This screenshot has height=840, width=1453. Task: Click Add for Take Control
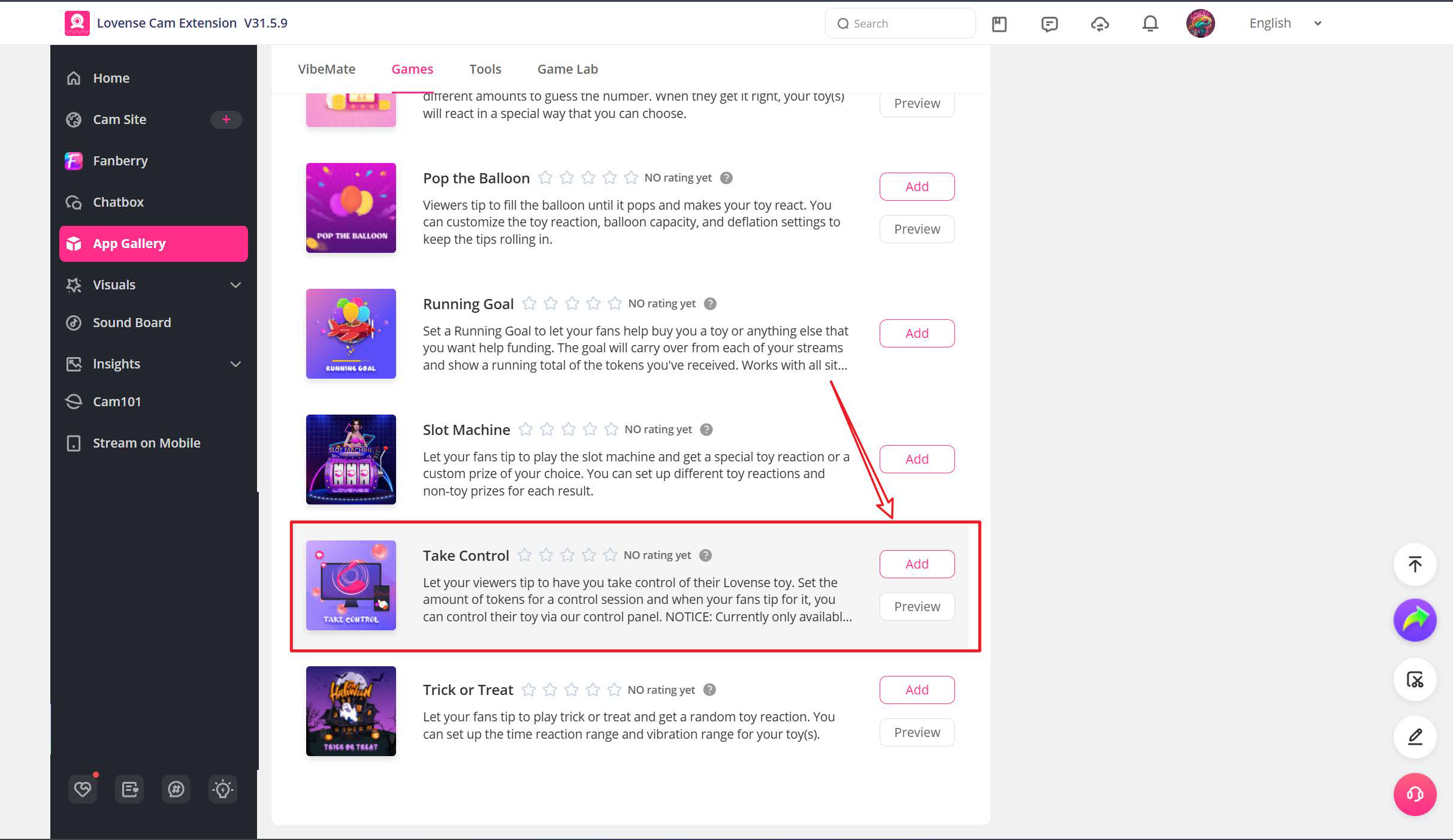click(x=917, y=564)
